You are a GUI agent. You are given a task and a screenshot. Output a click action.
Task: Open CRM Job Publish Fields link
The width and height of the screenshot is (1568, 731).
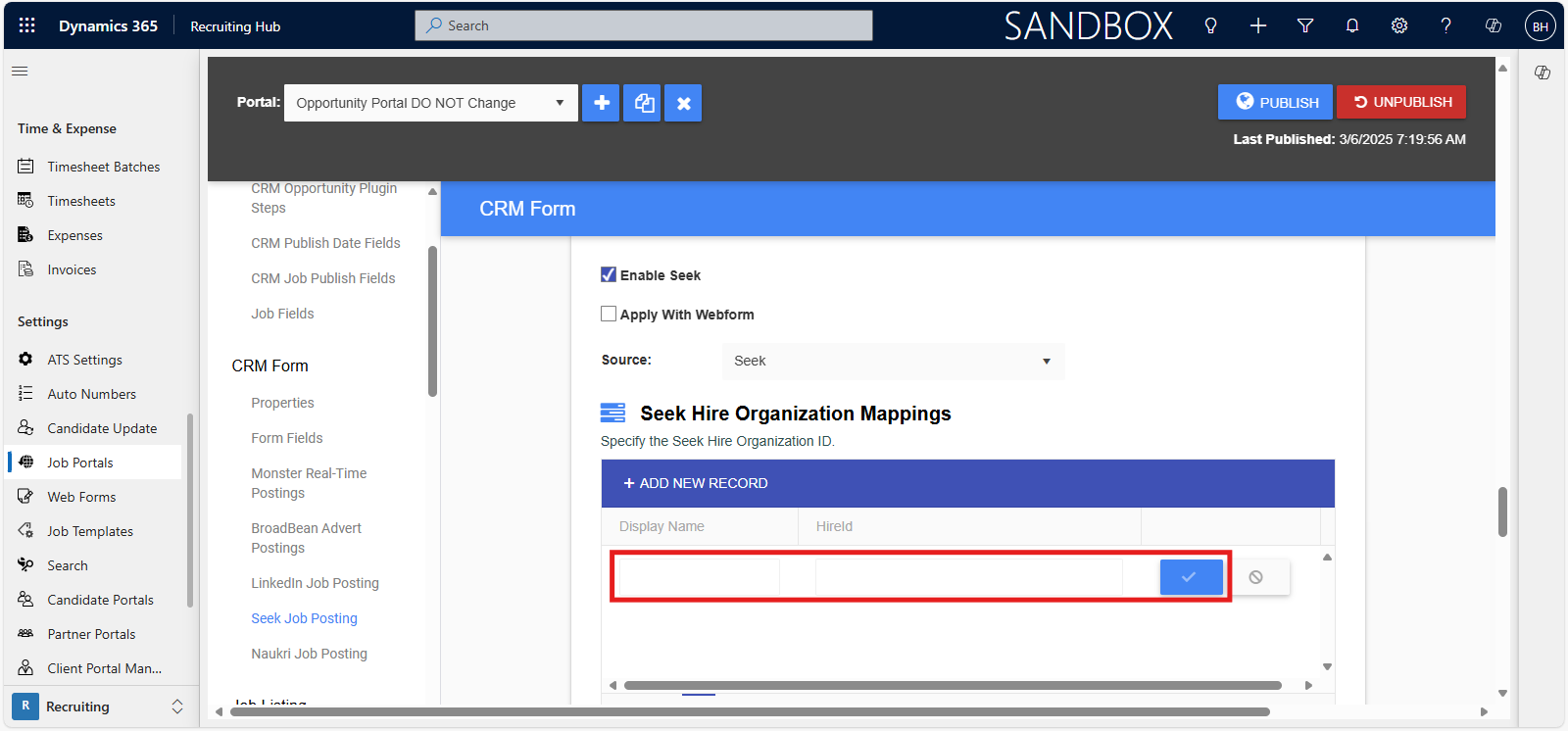pyautogui.click(x=323, y=278)
